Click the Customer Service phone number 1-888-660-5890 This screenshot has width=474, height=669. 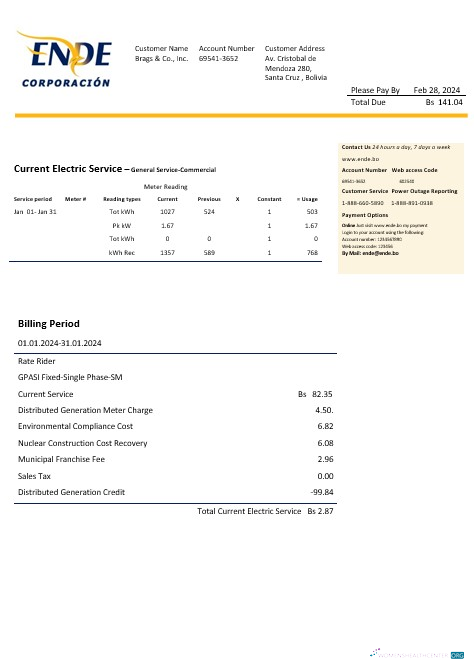click(x=362, y=203)
